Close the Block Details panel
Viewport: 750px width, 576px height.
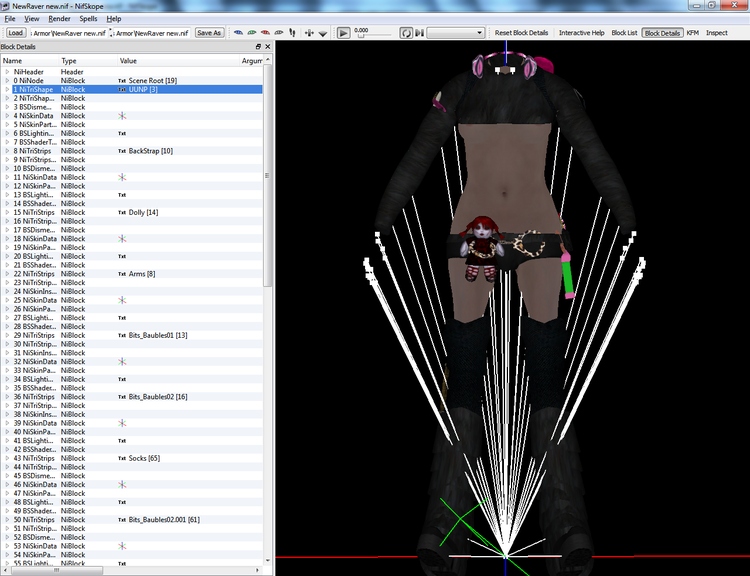(267, 46)
